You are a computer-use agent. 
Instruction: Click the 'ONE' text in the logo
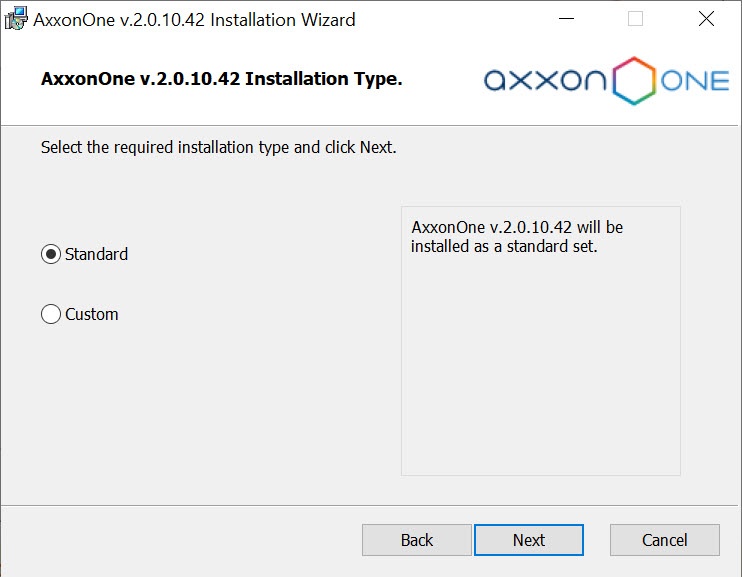tap(695, 81)
